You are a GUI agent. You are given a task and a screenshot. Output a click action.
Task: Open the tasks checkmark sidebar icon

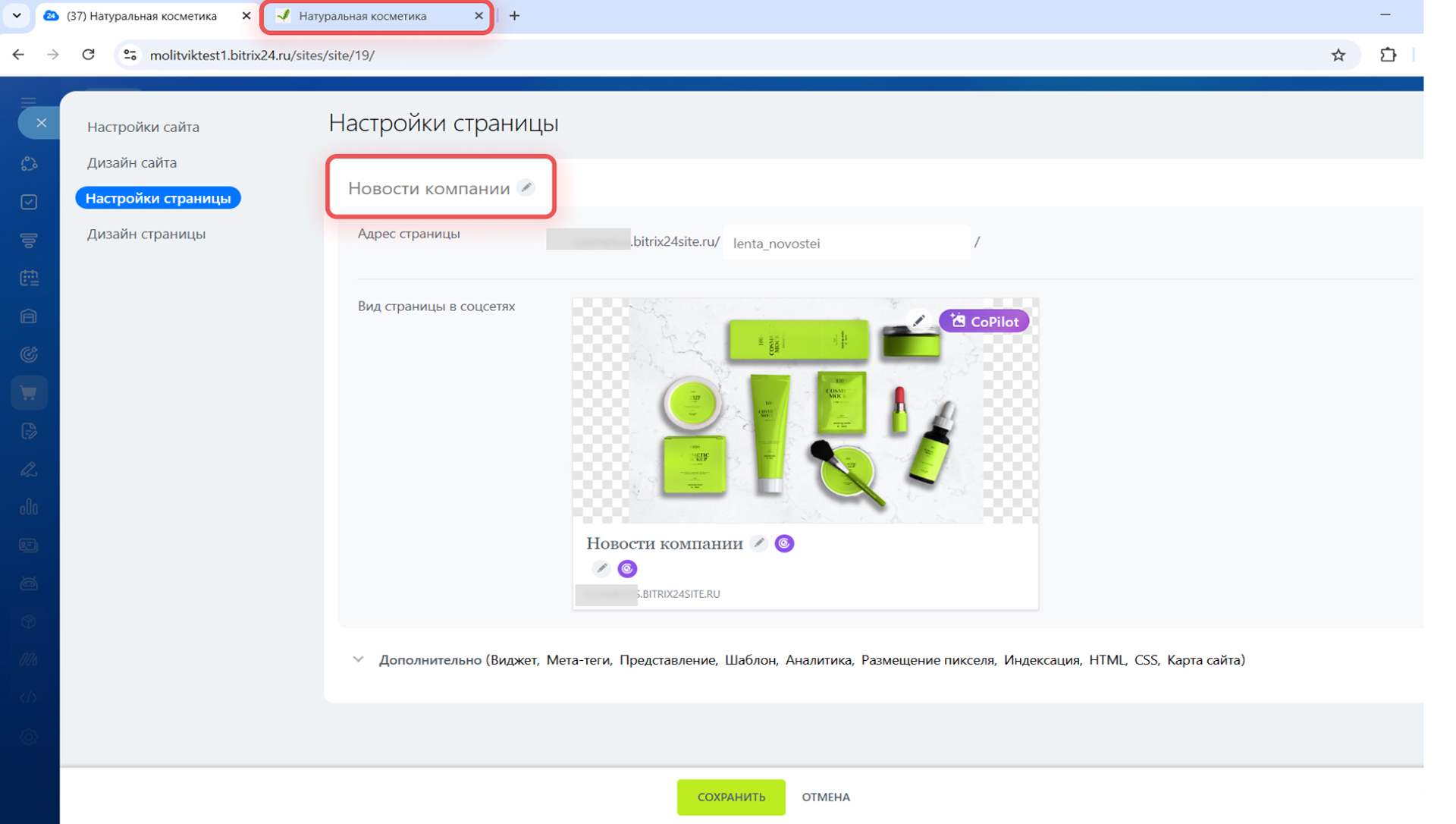[x=29, y=202]
